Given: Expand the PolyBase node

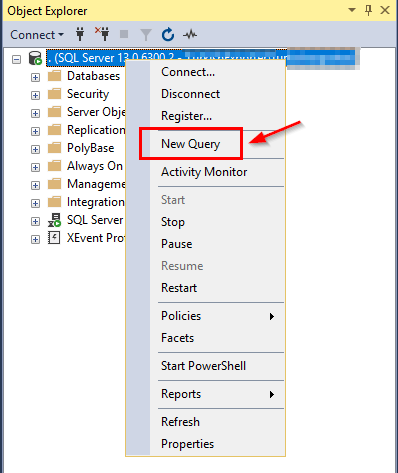Looking at the screenshot, I should (x=35, y=149).
